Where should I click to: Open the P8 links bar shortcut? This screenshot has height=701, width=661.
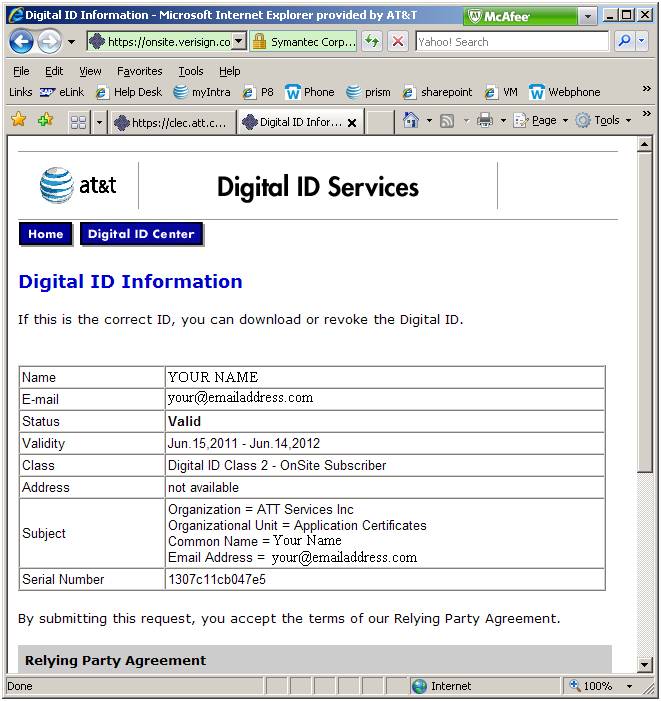[258, 92]
